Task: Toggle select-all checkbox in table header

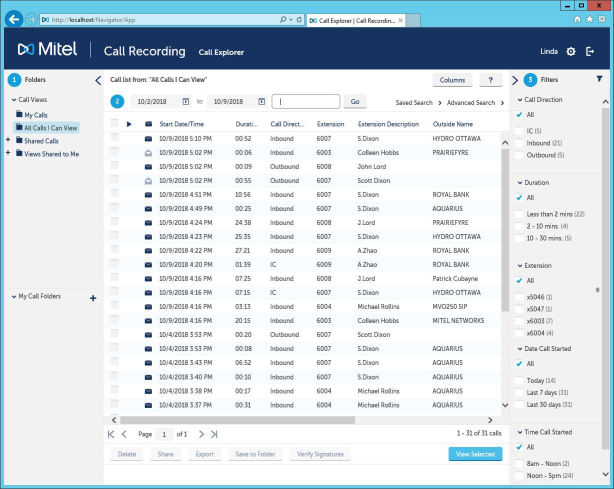Action: [114, 123]
